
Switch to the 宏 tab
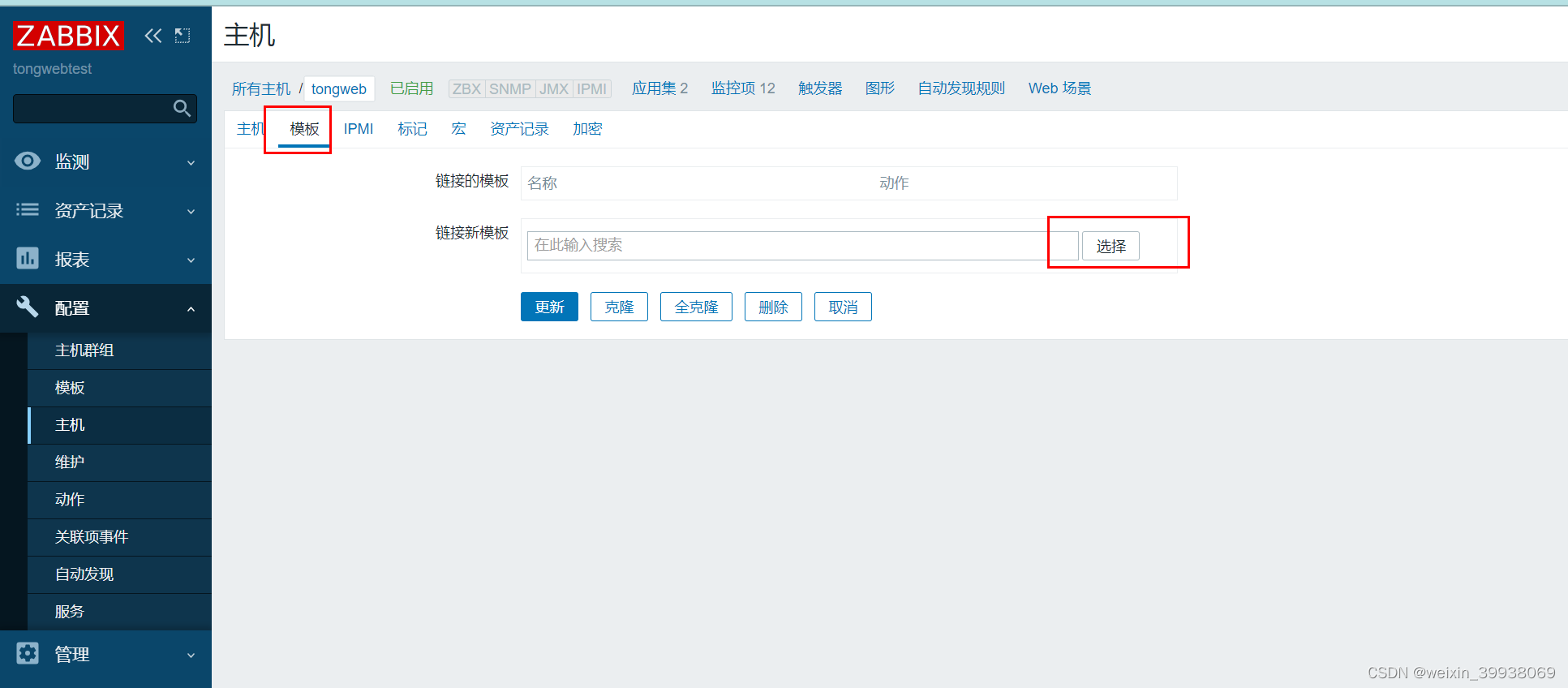point(458,129)
